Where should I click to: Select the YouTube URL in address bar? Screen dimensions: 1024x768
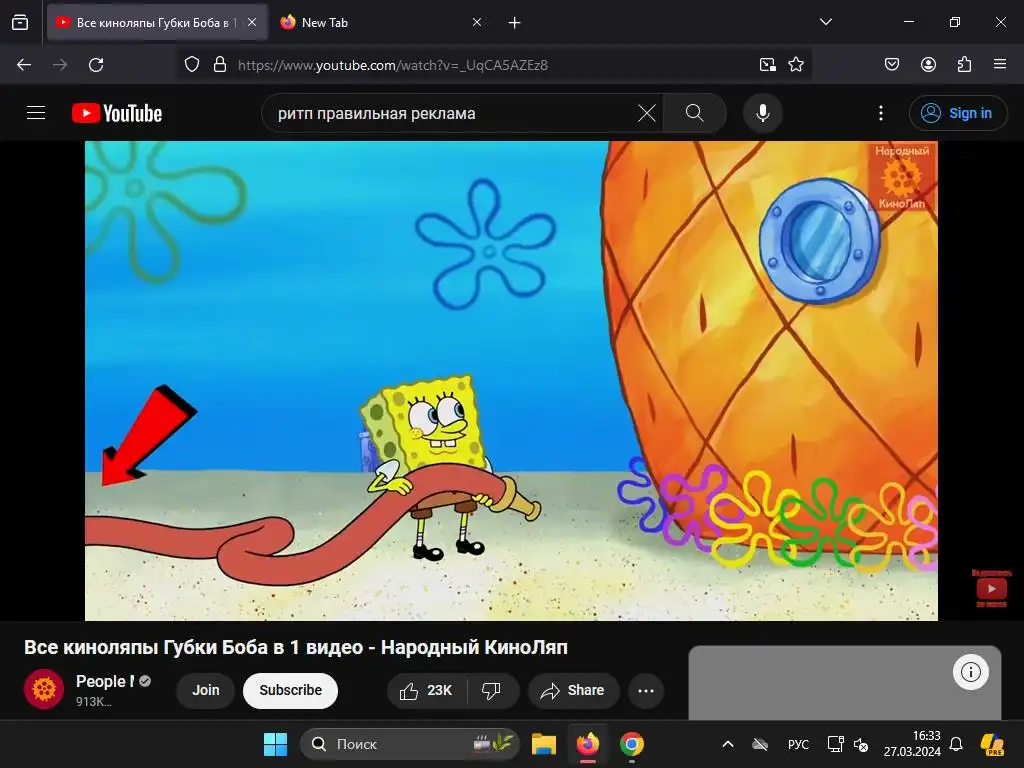click(x=392, y=65)
